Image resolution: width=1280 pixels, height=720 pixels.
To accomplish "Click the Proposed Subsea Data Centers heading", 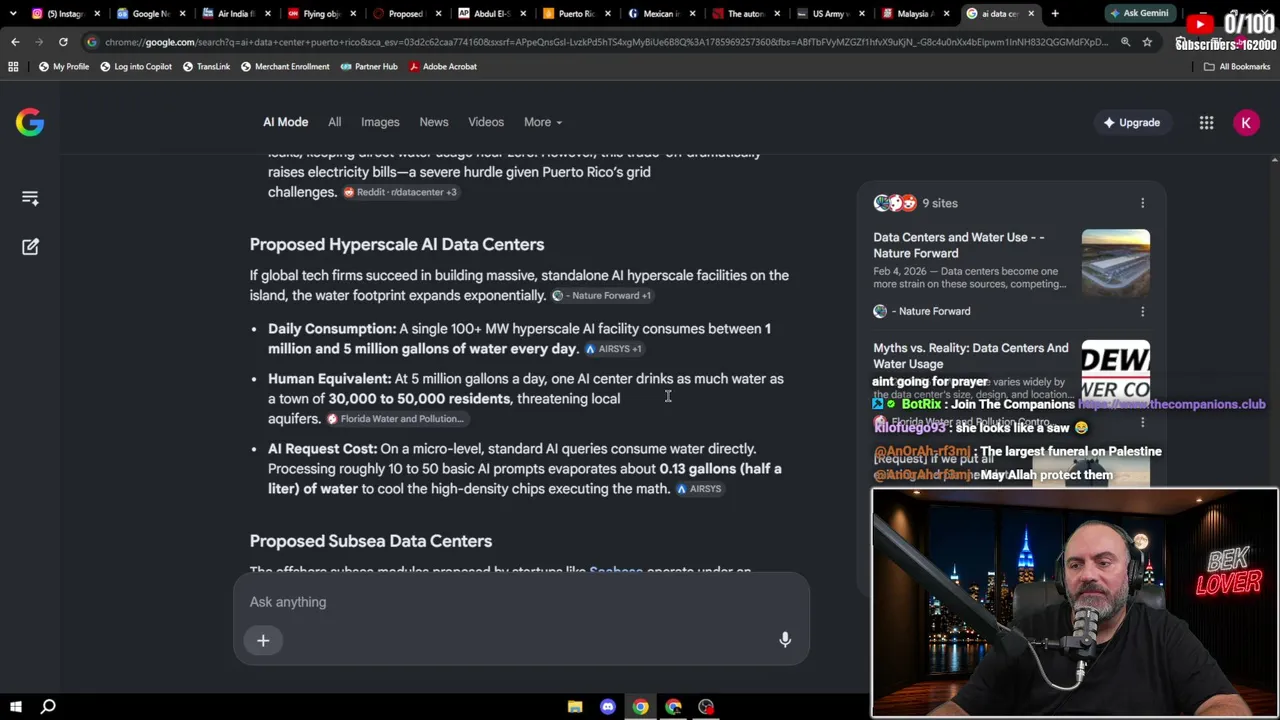I will (371, 541).
